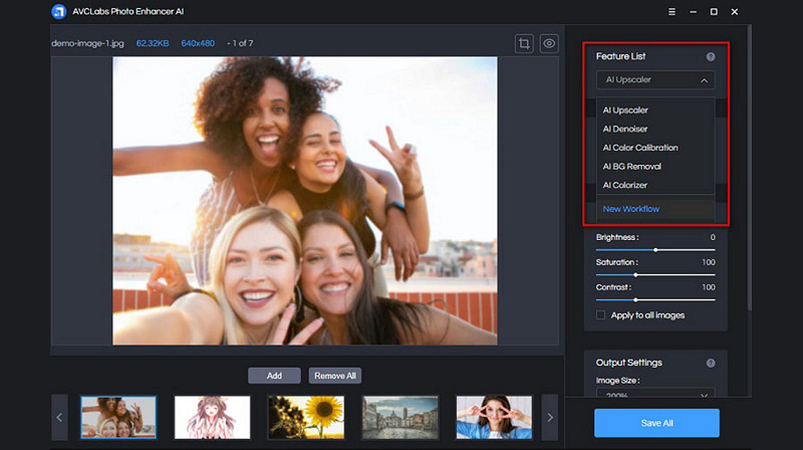Click the 62.32KB file size text
This screenshot has height=450, width=803.
(x=153, y=44)
